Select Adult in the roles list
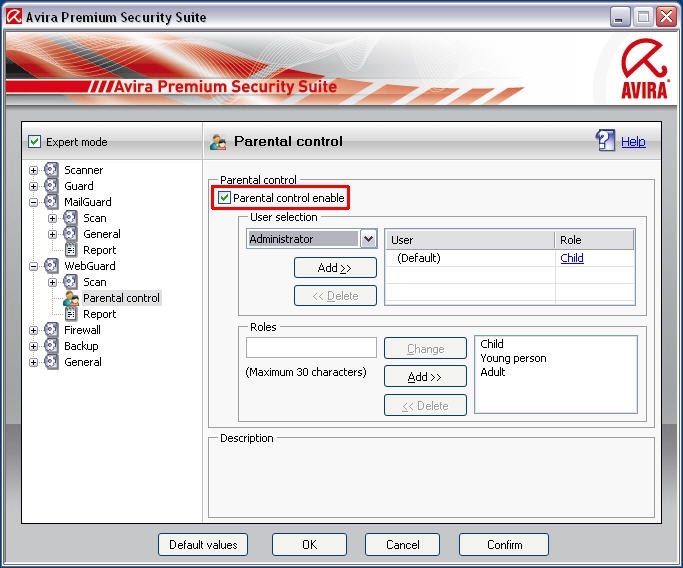Image resolution: width=683 pixels, height=568 pixels. pyautogui.click(x=493, y=372)
